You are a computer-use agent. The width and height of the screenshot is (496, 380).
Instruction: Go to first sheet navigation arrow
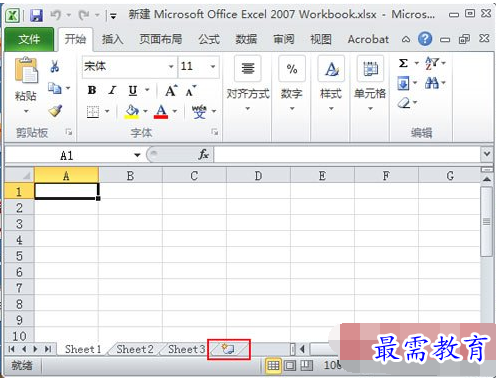(11, 349)
